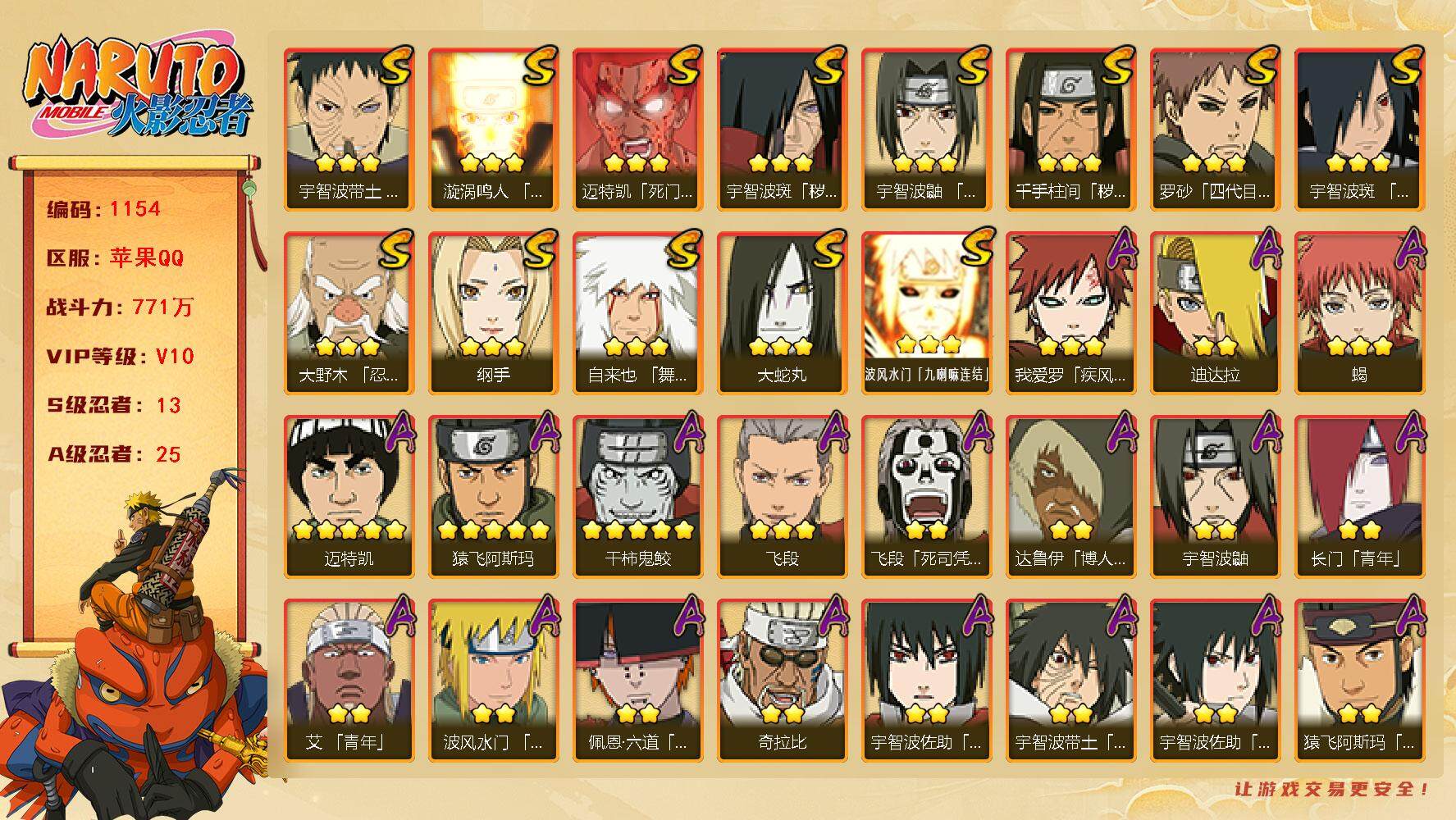Image resolution: width=1456 pixels, height=820 pixels.
Task: Click the S-rank badge on 宇智波带土 card
Action: [395, 66]
